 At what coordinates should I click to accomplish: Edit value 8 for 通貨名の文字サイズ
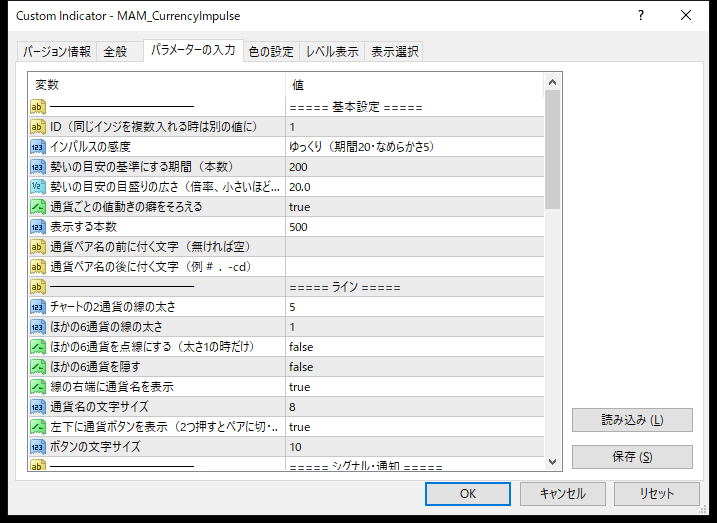(x=415, y=407)
